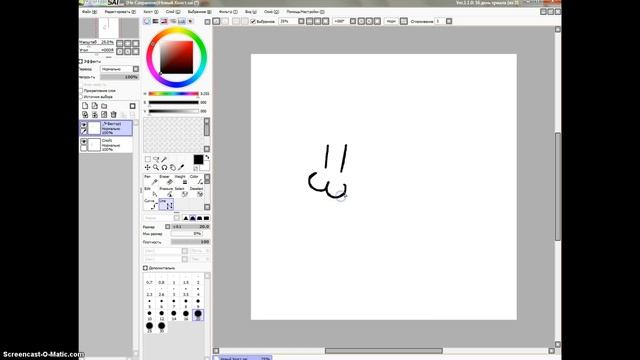
Task: Open the Слой menu
Action: coord(173,12)
